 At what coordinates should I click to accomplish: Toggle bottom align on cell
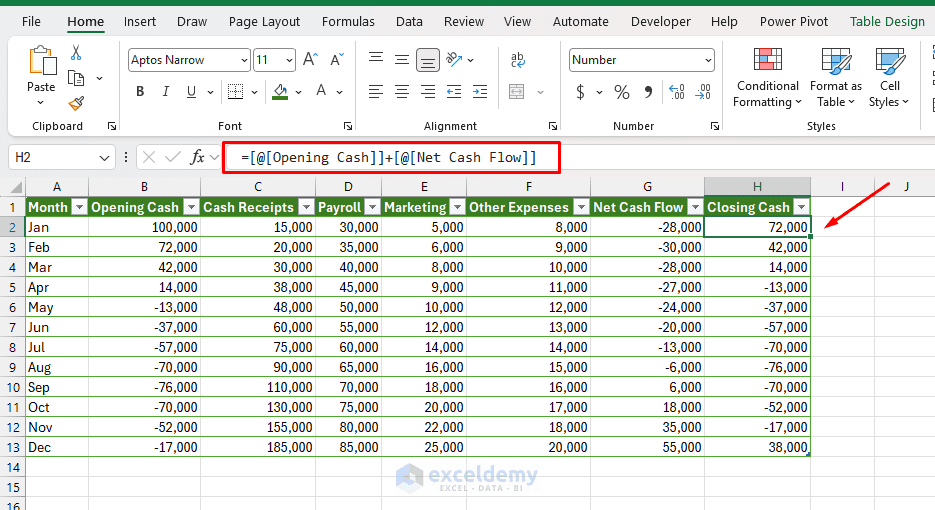pos(428,60)
